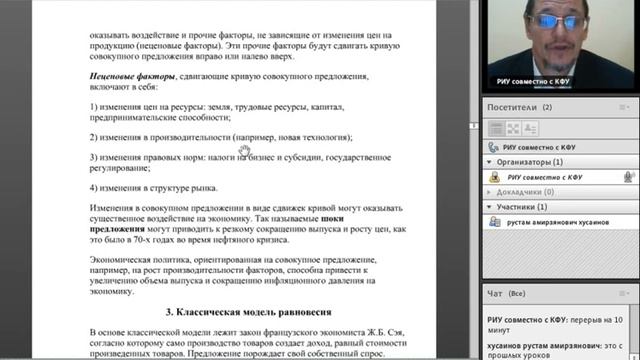Viewport: 640px width, 360px height.
Task: Collapse the Организаторы (1) group
Action: pos(489,162)
